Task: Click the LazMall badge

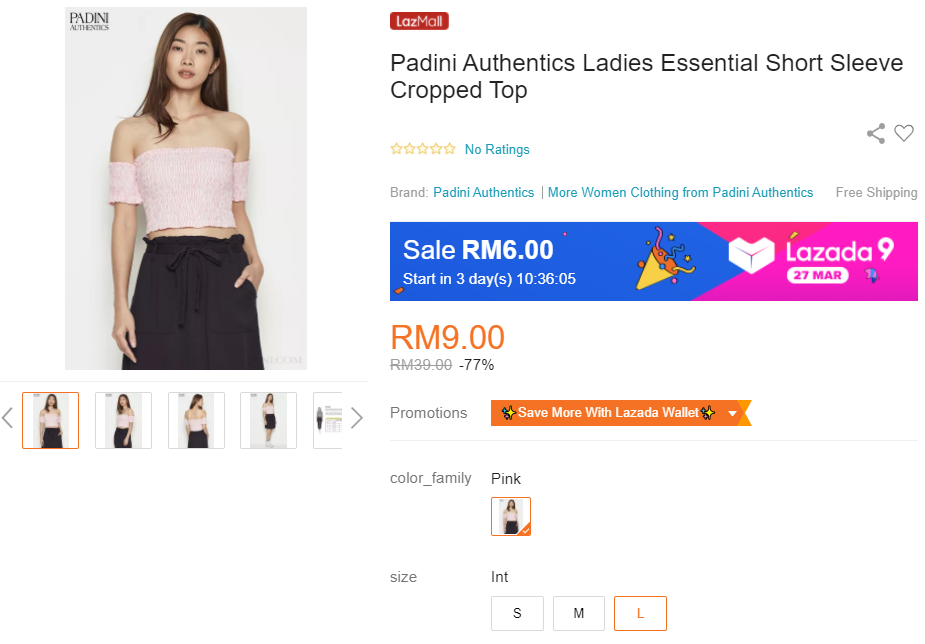Action: click(x=419, y=21)
